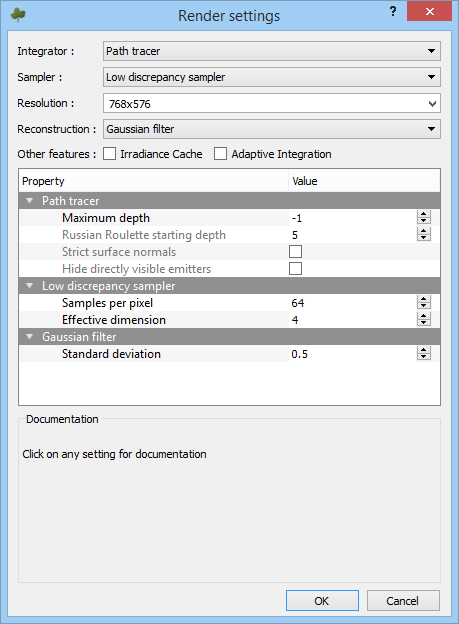Click the help question mark icon
This screenshot has height=624, width=459.
click(x=393, y=11)
